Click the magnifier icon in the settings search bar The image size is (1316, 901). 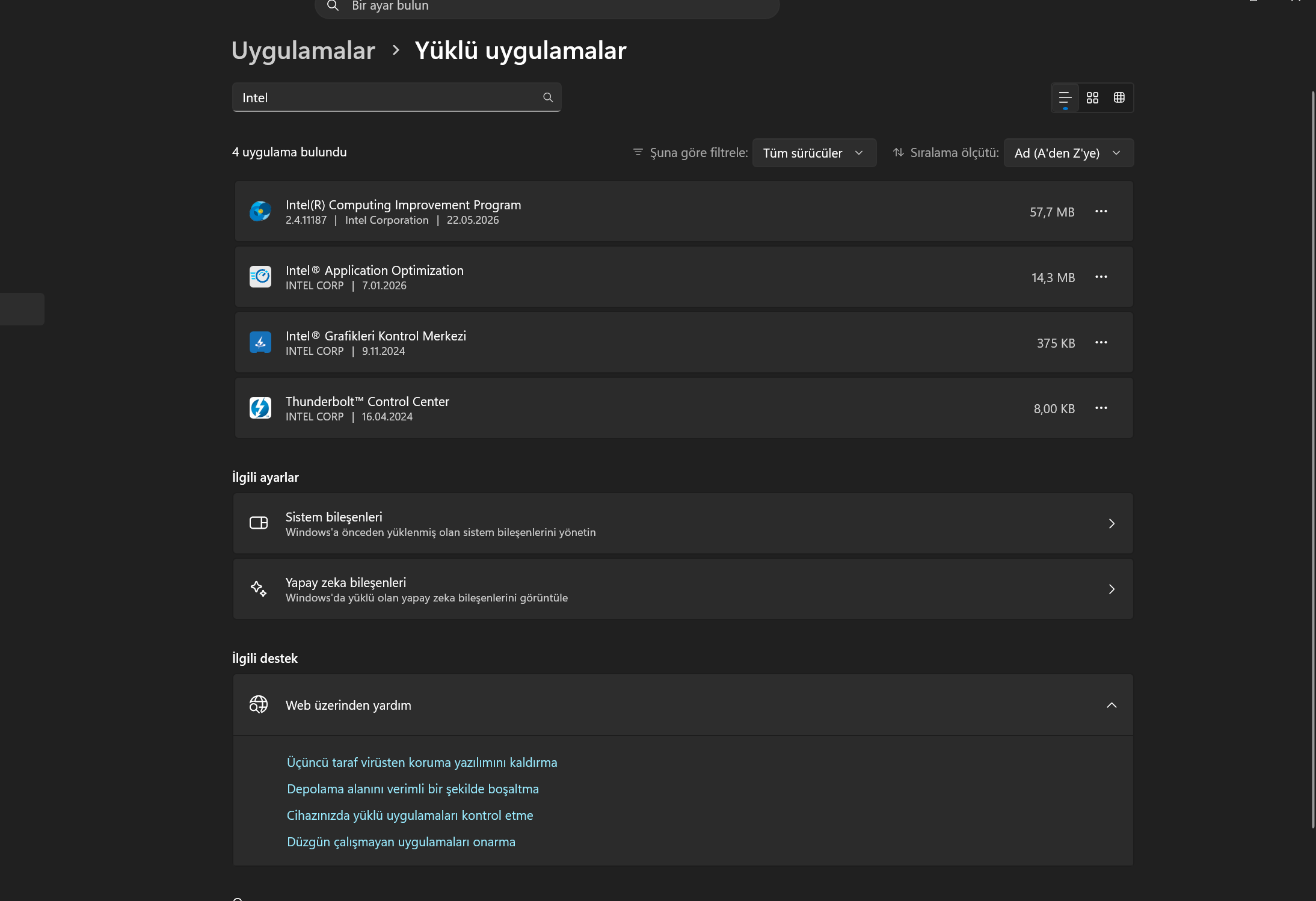tap(333, 6)
